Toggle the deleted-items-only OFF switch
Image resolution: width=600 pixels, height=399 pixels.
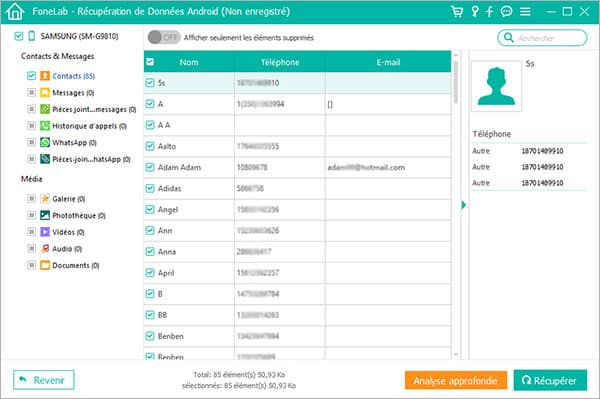tap(164, 37)
